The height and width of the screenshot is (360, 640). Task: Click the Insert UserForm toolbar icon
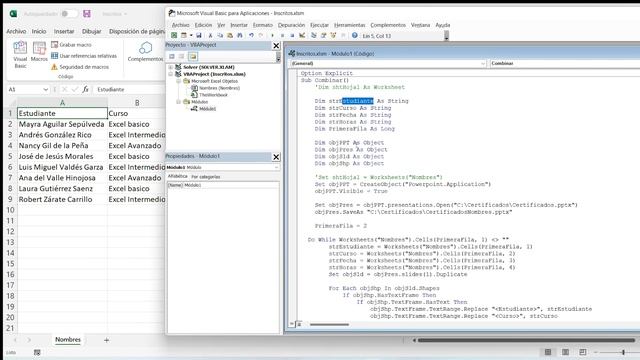coord(184,36)
